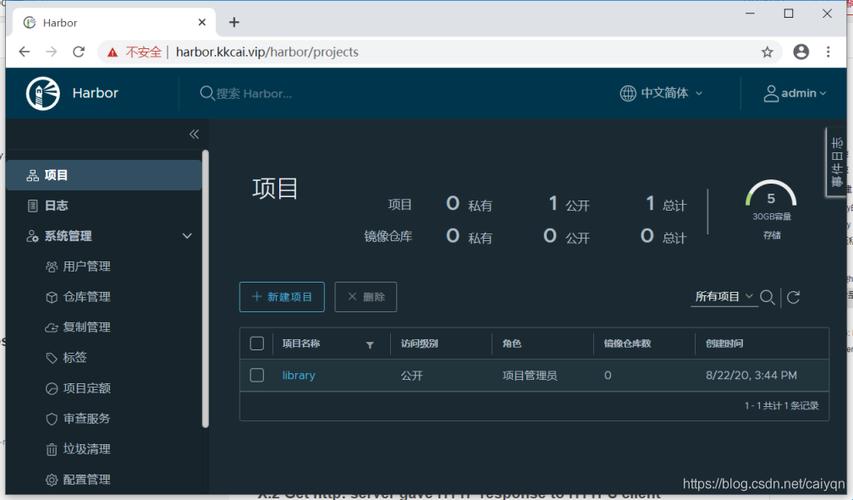This screenshot has width=853, height=500.
Task: Filter by project name funnel icon
Action: click(370, 345)
